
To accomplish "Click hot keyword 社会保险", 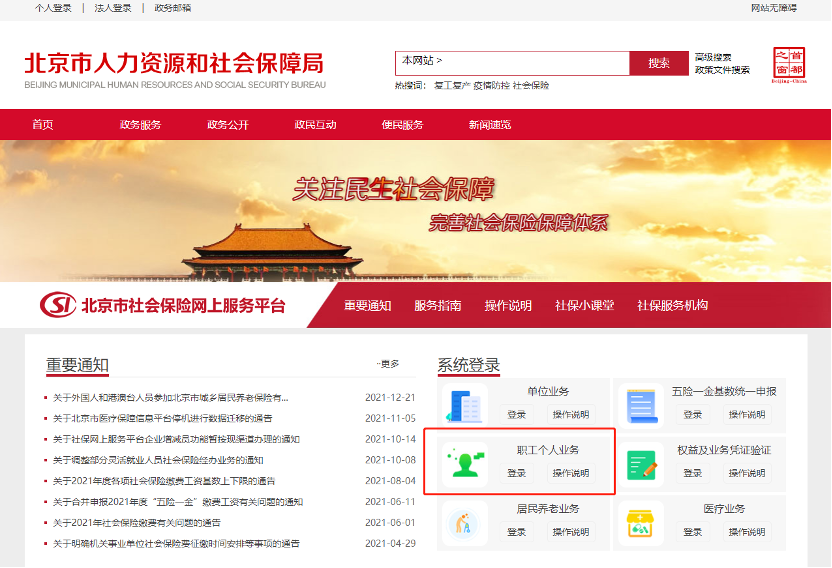I will coord(531,85).
